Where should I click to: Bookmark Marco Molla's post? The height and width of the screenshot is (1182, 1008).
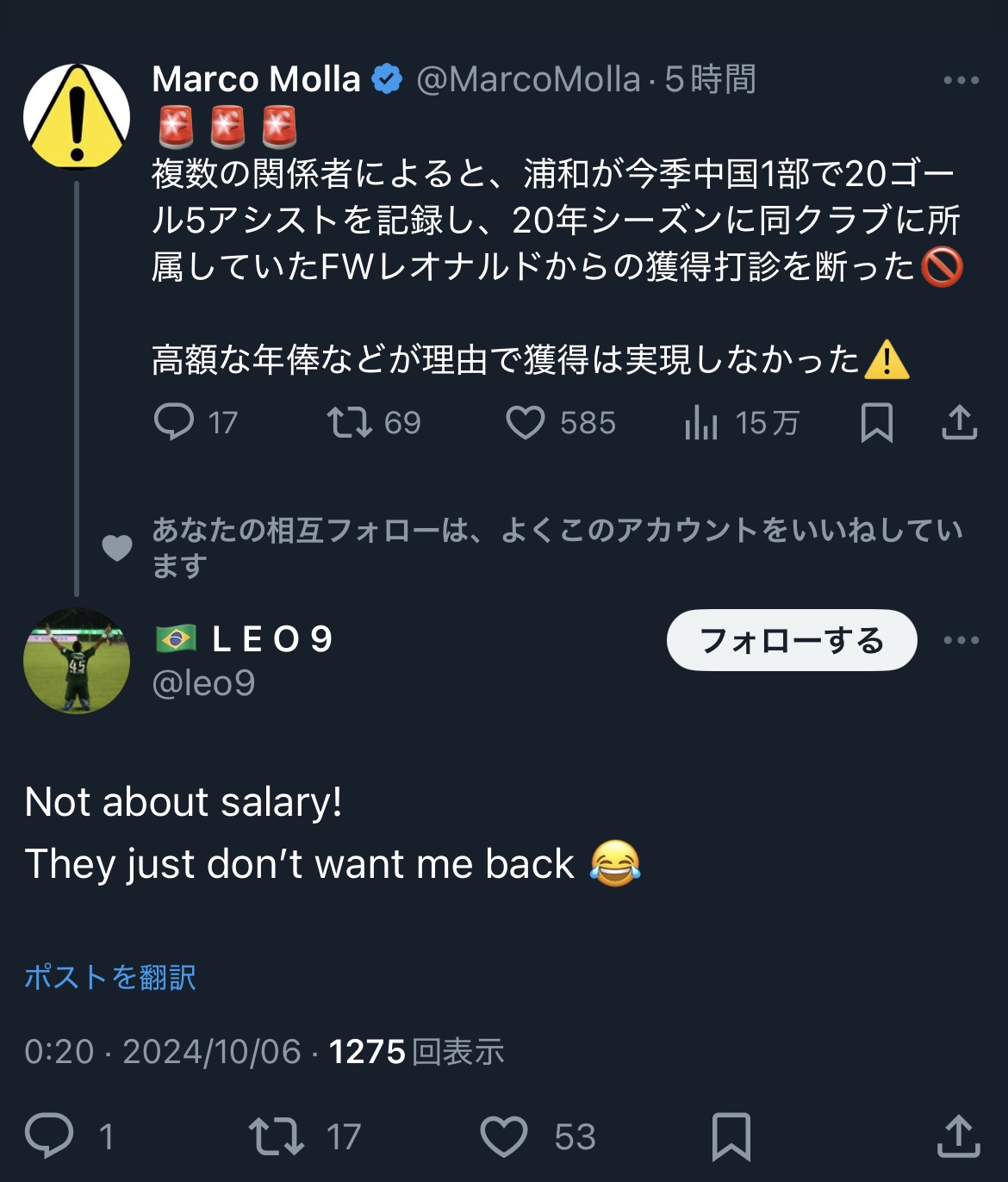(876, 422)
